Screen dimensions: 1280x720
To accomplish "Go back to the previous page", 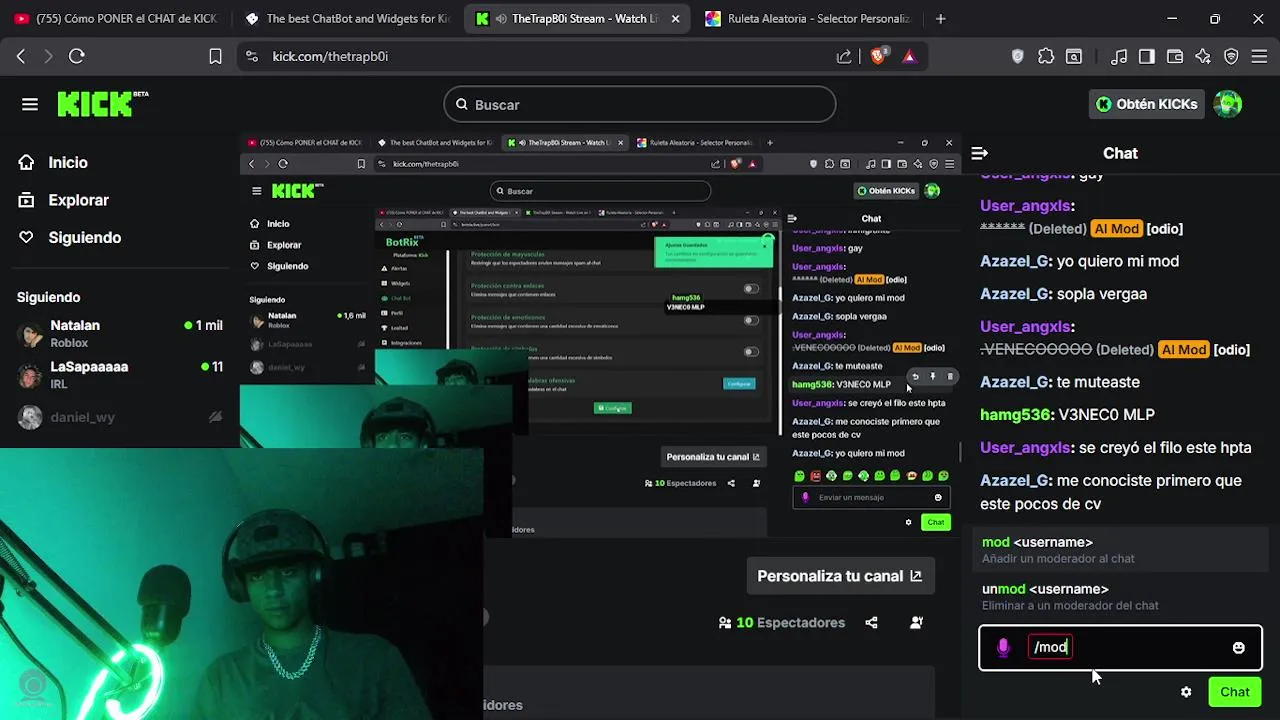I will coord(21,57).
